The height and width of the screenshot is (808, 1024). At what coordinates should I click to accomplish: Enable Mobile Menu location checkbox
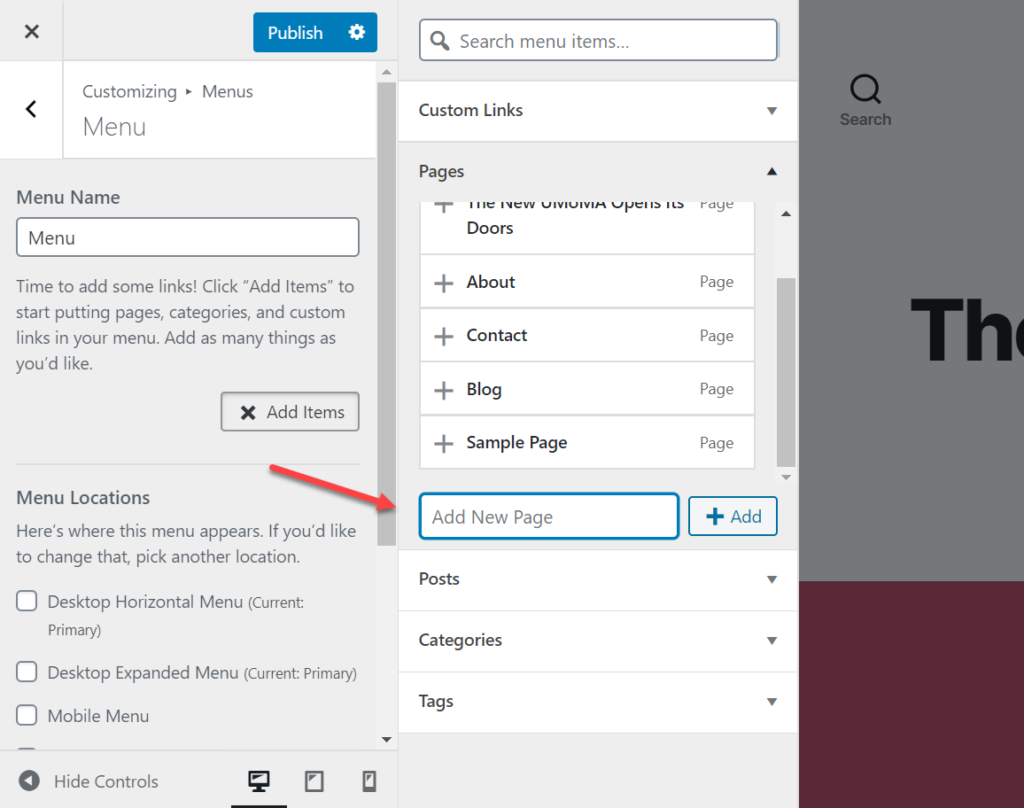click(27, 715)
